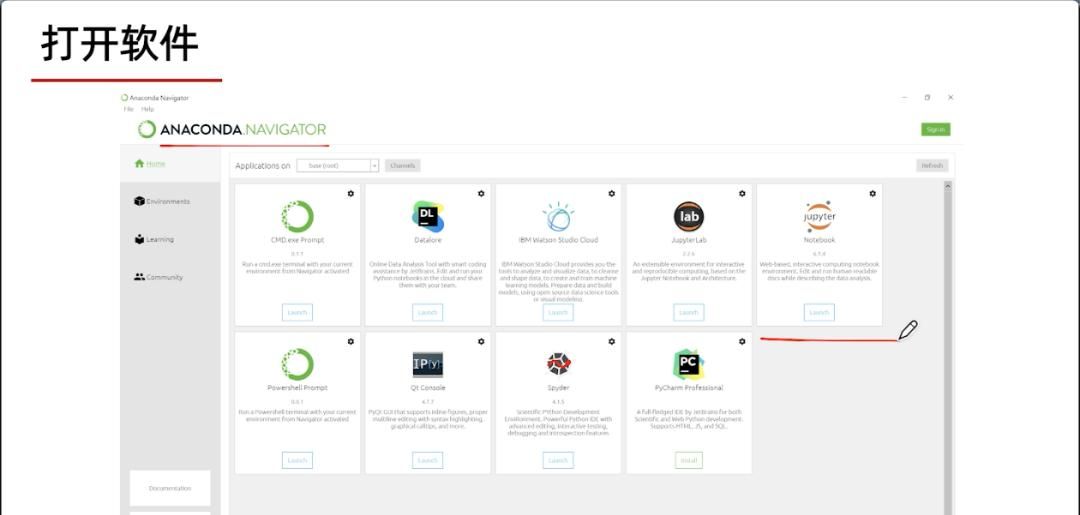This screenshot has height=515, width=1080.
Task: Launch JupyterLab
Action: 689,313
